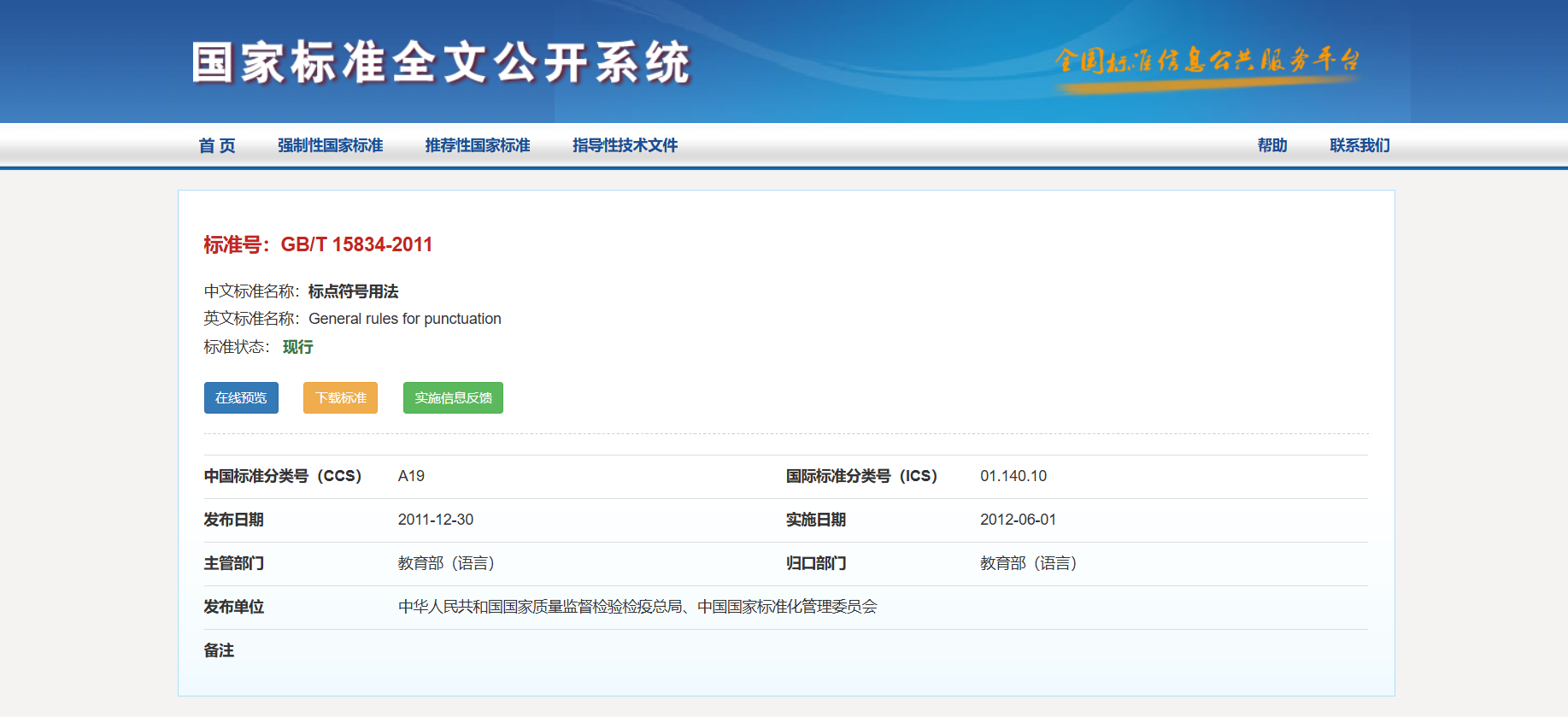
Task: Click the green 现行 status label
Action: click(297, 347)
